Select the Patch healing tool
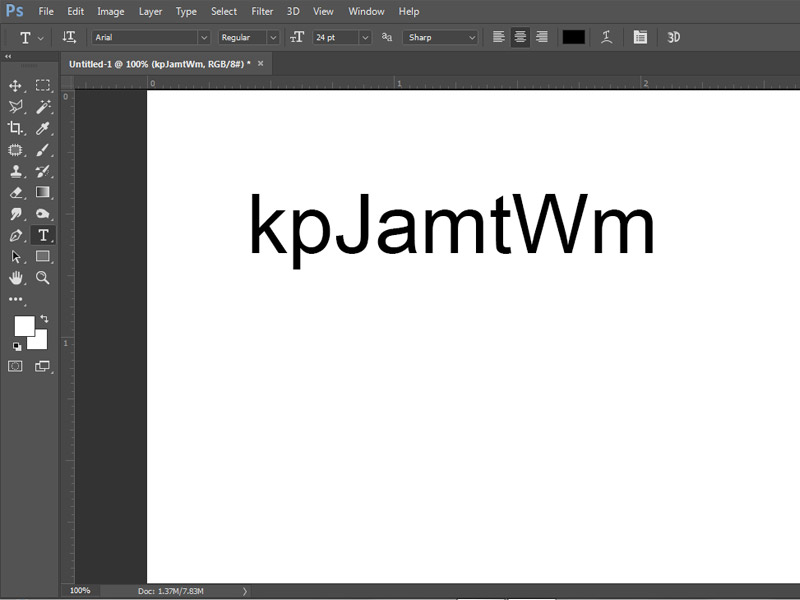The height and width of the screenshot is (600, 800). tap(15, 149)
